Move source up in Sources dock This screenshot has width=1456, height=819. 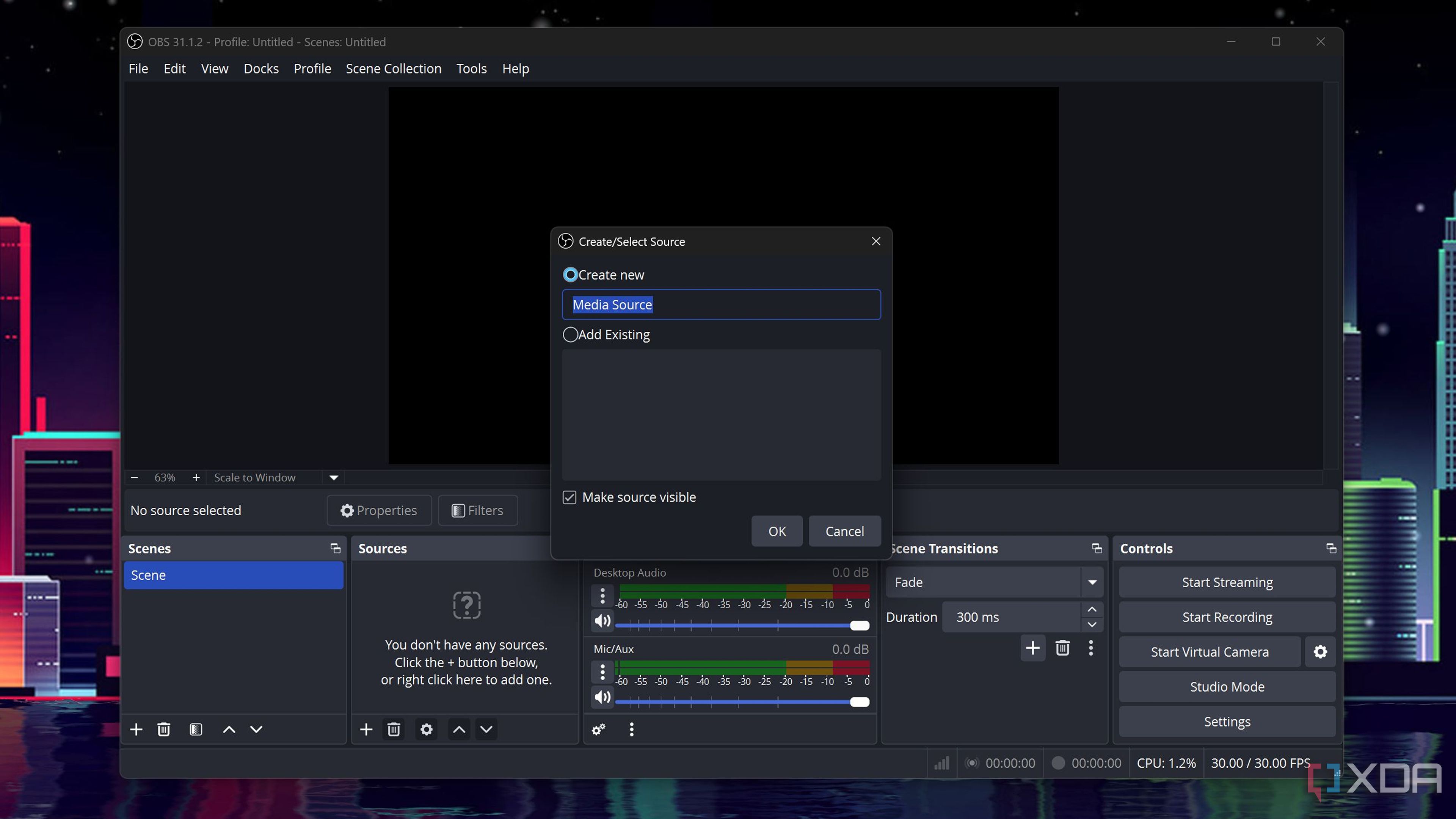click(x=460, y=729)
